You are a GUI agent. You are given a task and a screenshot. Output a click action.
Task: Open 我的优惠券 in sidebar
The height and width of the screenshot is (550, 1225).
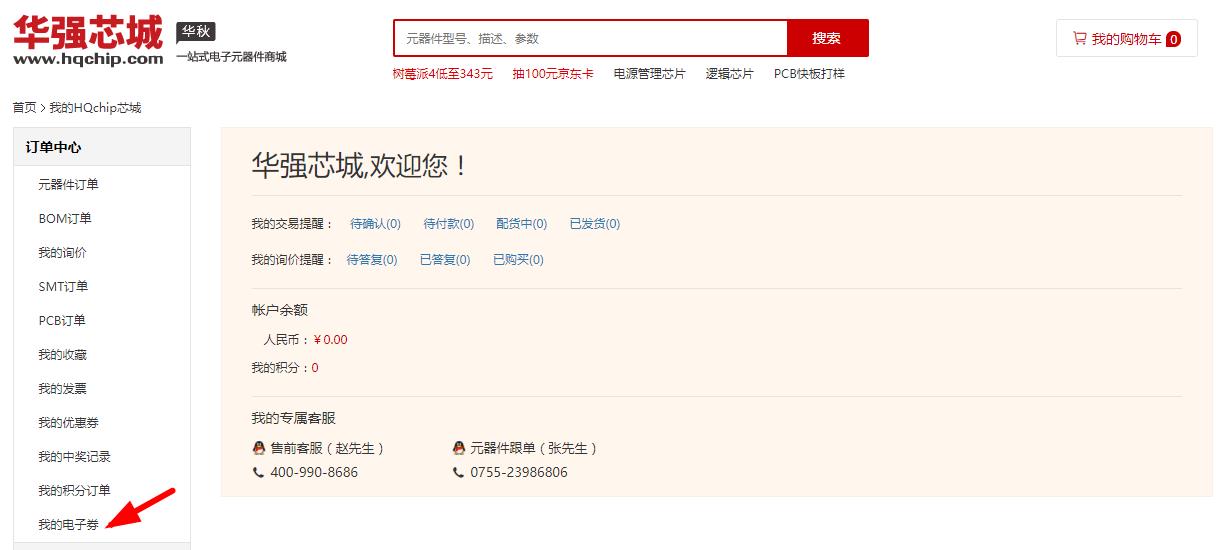tap(68, 423)
